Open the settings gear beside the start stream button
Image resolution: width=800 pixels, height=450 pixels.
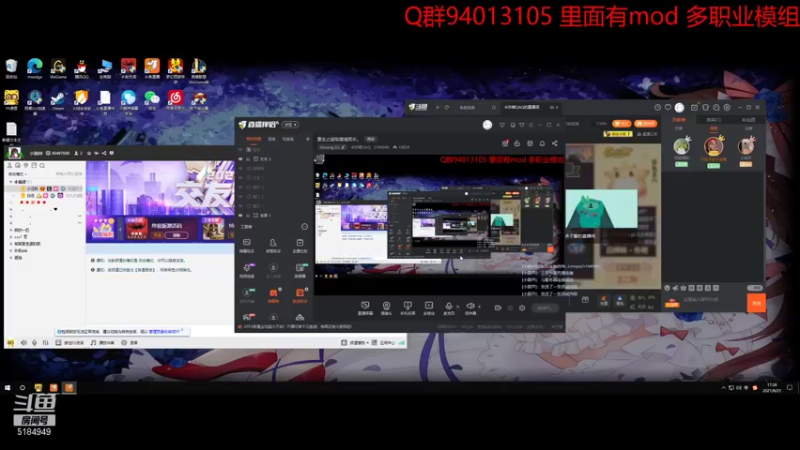pyautogui.click(x=522, y=308)
